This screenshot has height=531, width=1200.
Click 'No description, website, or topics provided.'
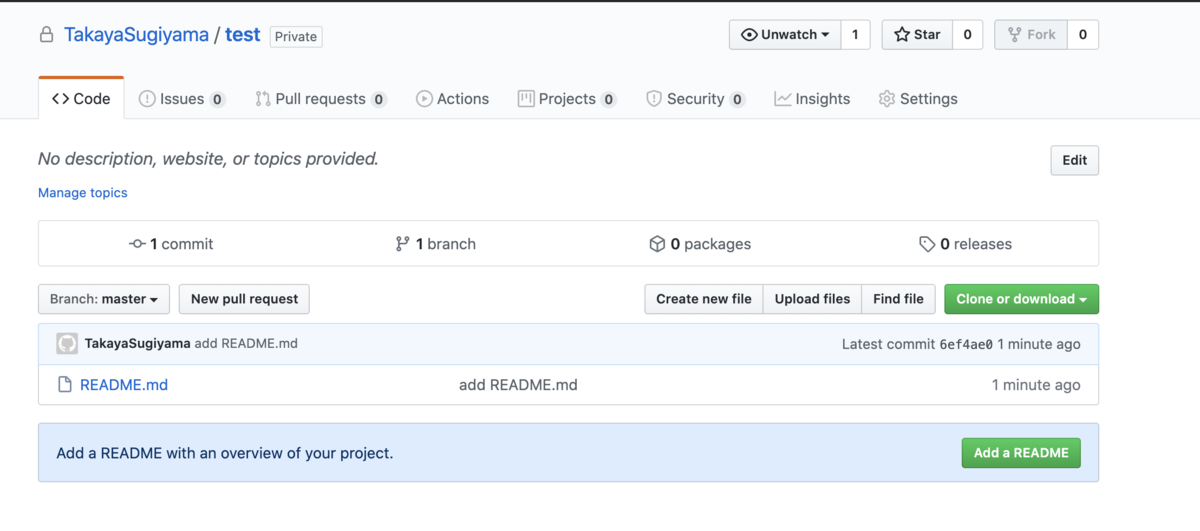(x=208, y=158)
